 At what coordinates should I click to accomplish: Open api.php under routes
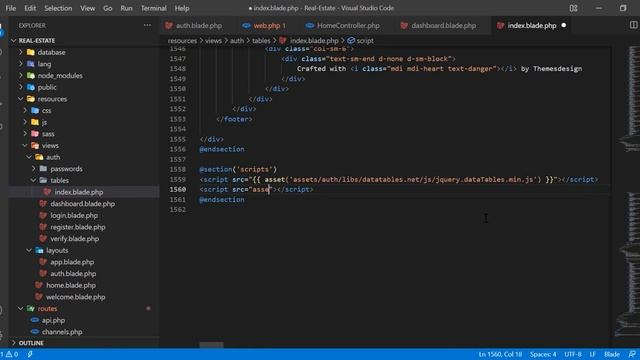(53, 320)
